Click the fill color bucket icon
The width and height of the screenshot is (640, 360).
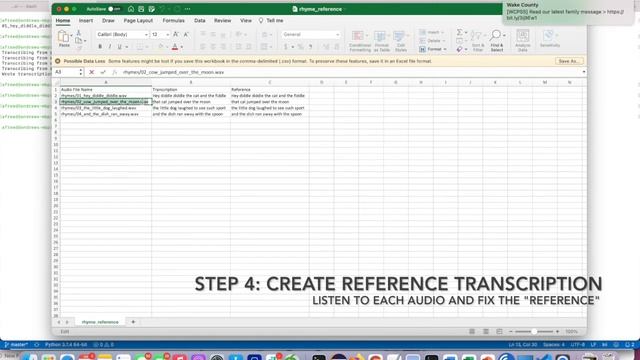coord(161,47)
